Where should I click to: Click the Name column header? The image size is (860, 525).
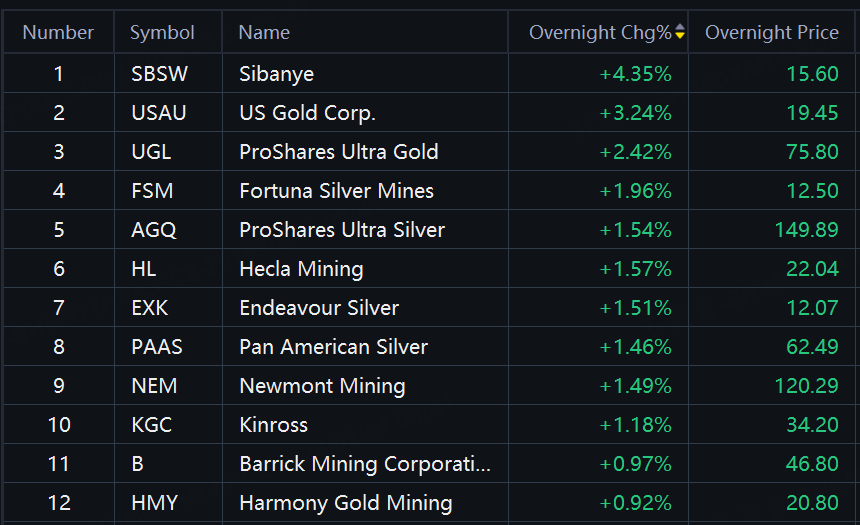pos(264,32)
